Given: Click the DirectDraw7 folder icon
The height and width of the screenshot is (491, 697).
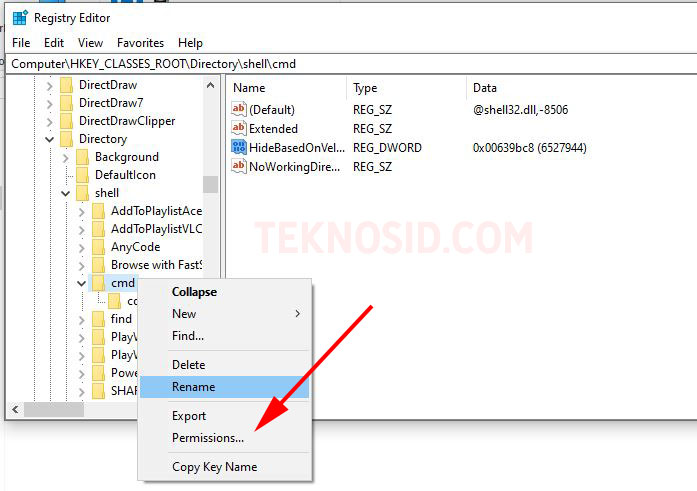Looking at the screenshot, I should (x=67, y=103).
